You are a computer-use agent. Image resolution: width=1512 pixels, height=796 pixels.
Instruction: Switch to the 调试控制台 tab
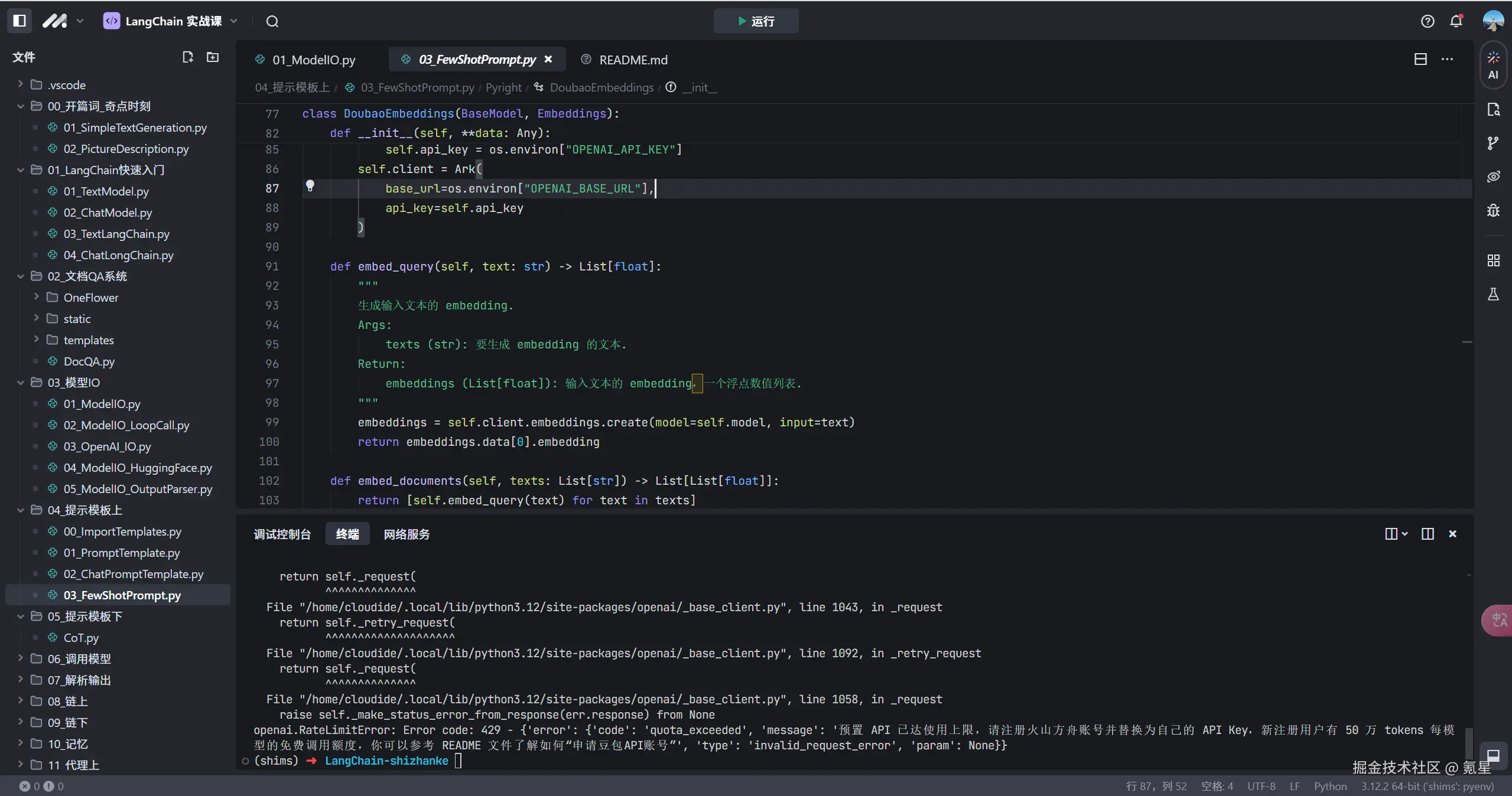click(282, 534)
